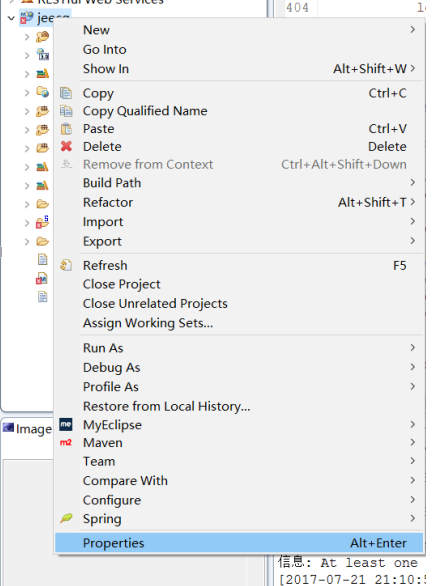Viewport: 436px width, 586px height.
Task: Click the F5 shortcut label
Action: (x=399, y=266)
